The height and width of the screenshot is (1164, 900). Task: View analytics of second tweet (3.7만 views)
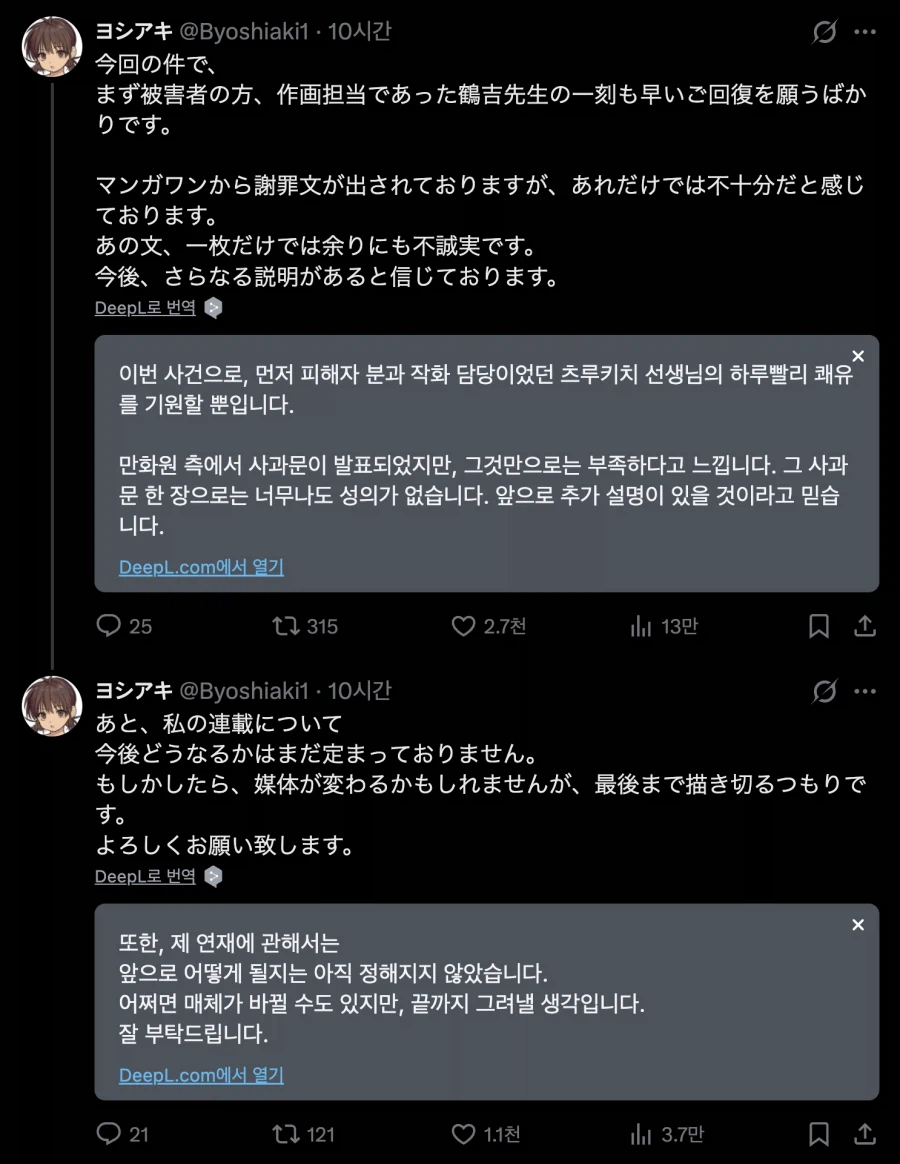click(641, 1134)
